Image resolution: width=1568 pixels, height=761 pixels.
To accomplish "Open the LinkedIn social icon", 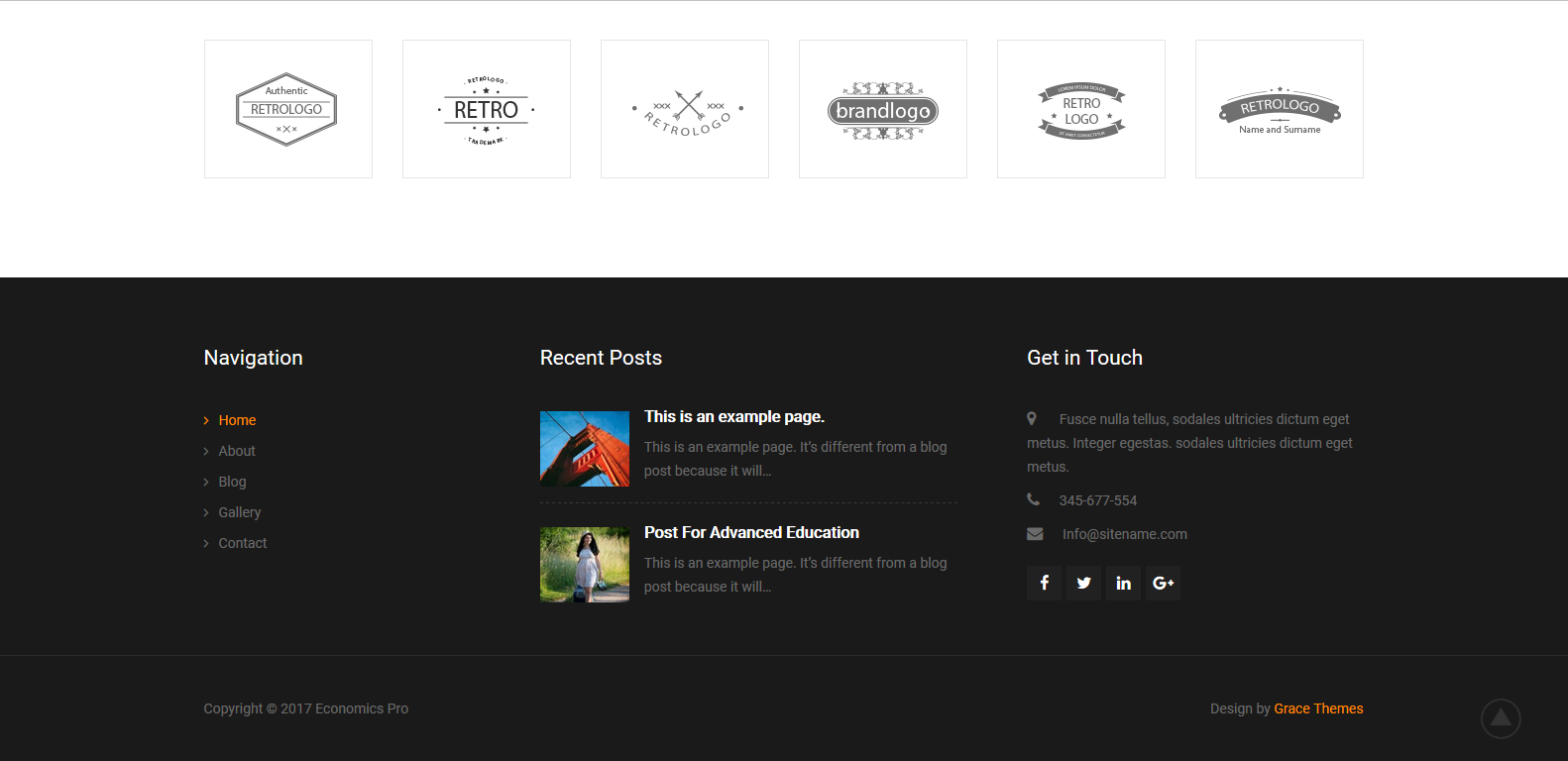I will click(x=1123, y=583).
